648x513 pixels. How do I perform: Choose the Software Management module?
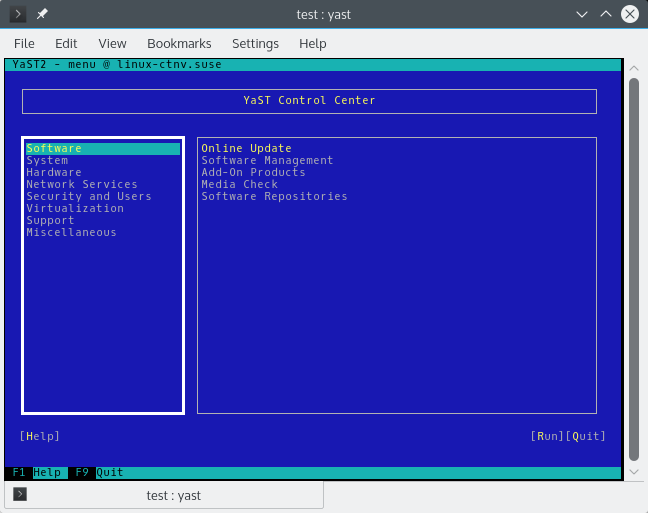pyautogui.click(x=267, y=160)
